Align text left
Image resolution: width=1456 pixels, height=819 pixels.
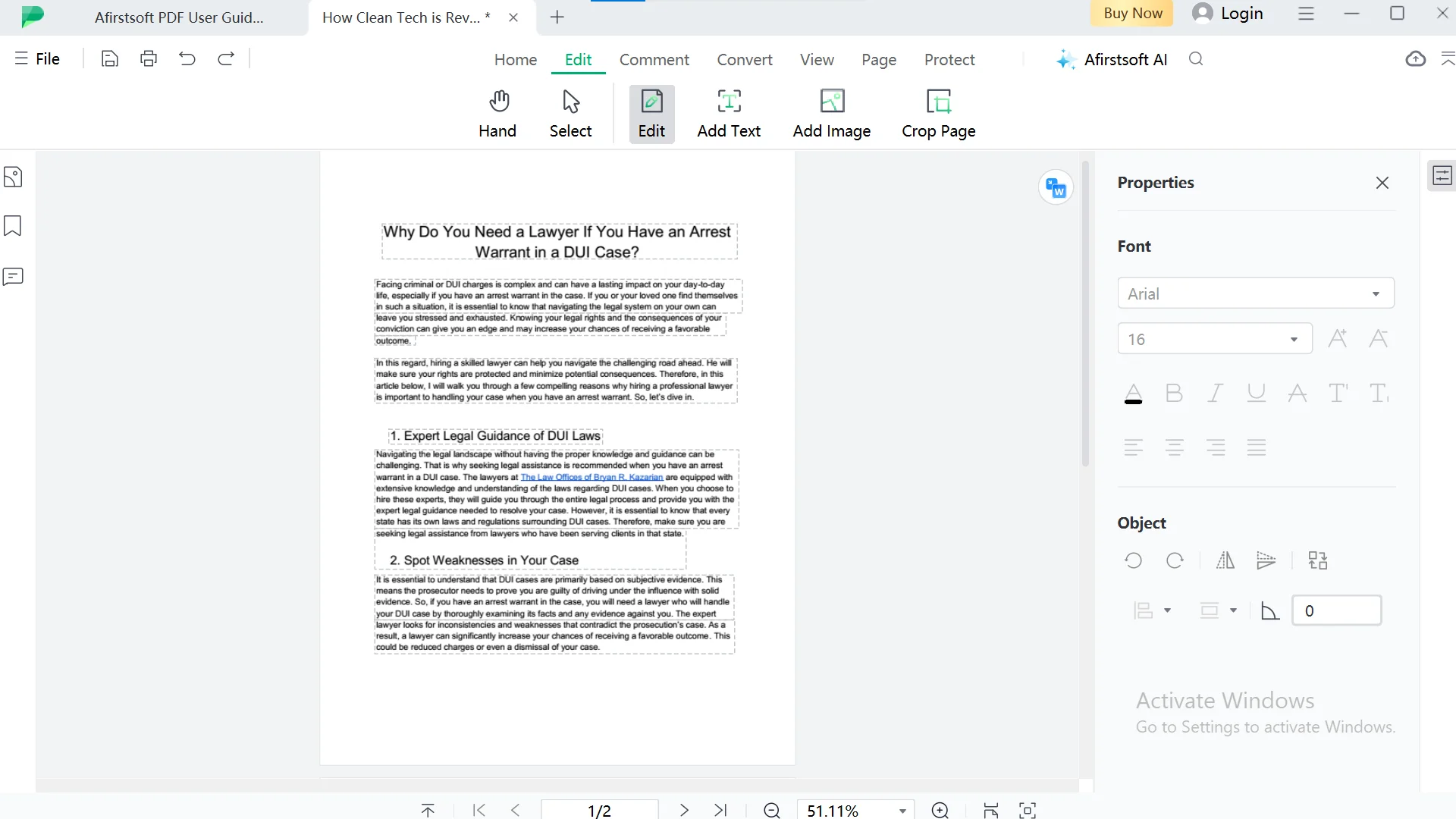tap(1134, 447)
